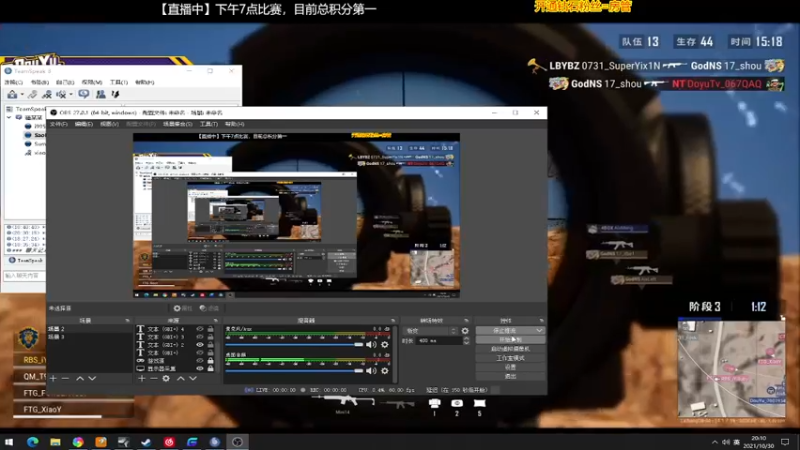Adjust transition duration stepper arrows
The width and height of the screenshot is (800, 450).
point(466,340)
